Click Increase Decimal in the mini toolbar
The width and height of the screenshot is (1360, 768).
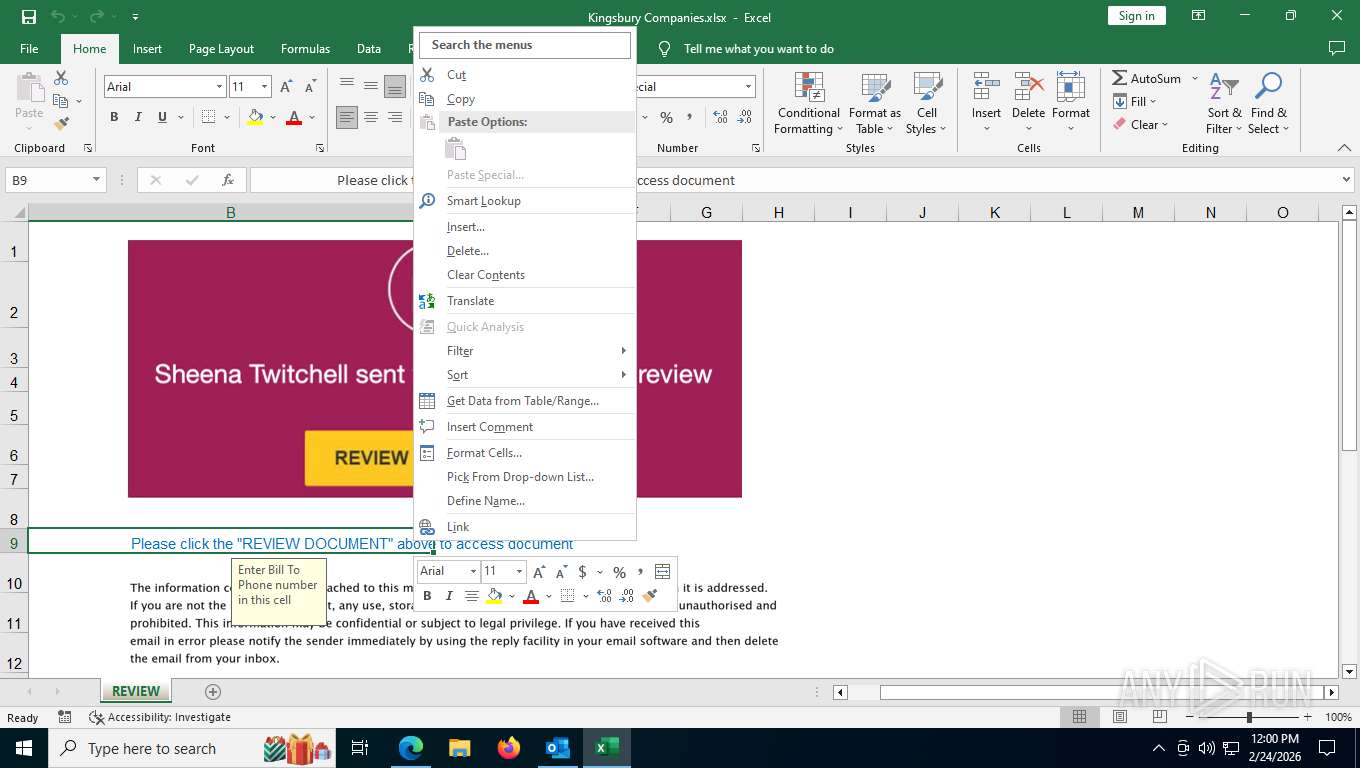click(604, 596)
